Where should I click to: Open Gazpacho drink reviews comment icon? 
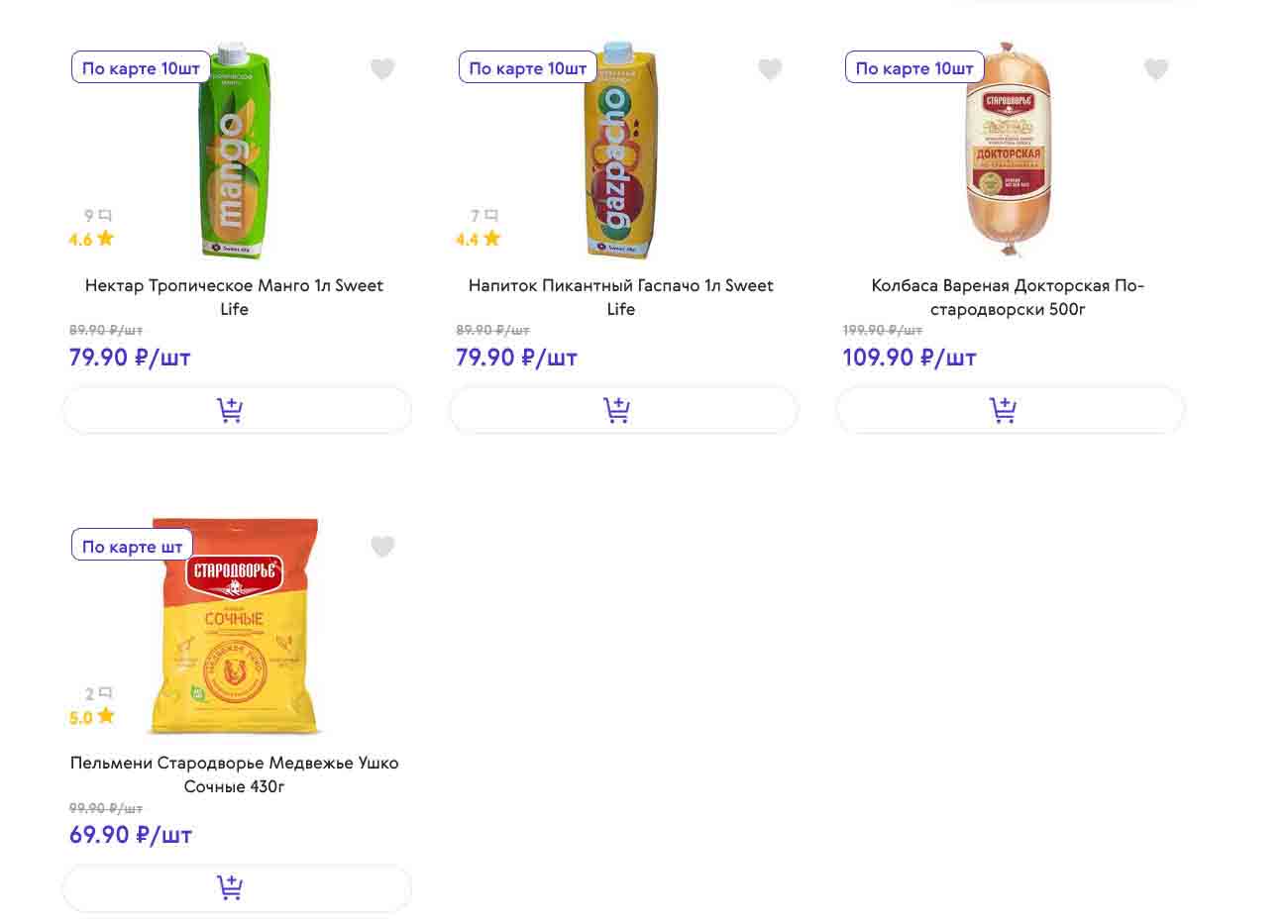pyautogui.click(x=491, y=215)
